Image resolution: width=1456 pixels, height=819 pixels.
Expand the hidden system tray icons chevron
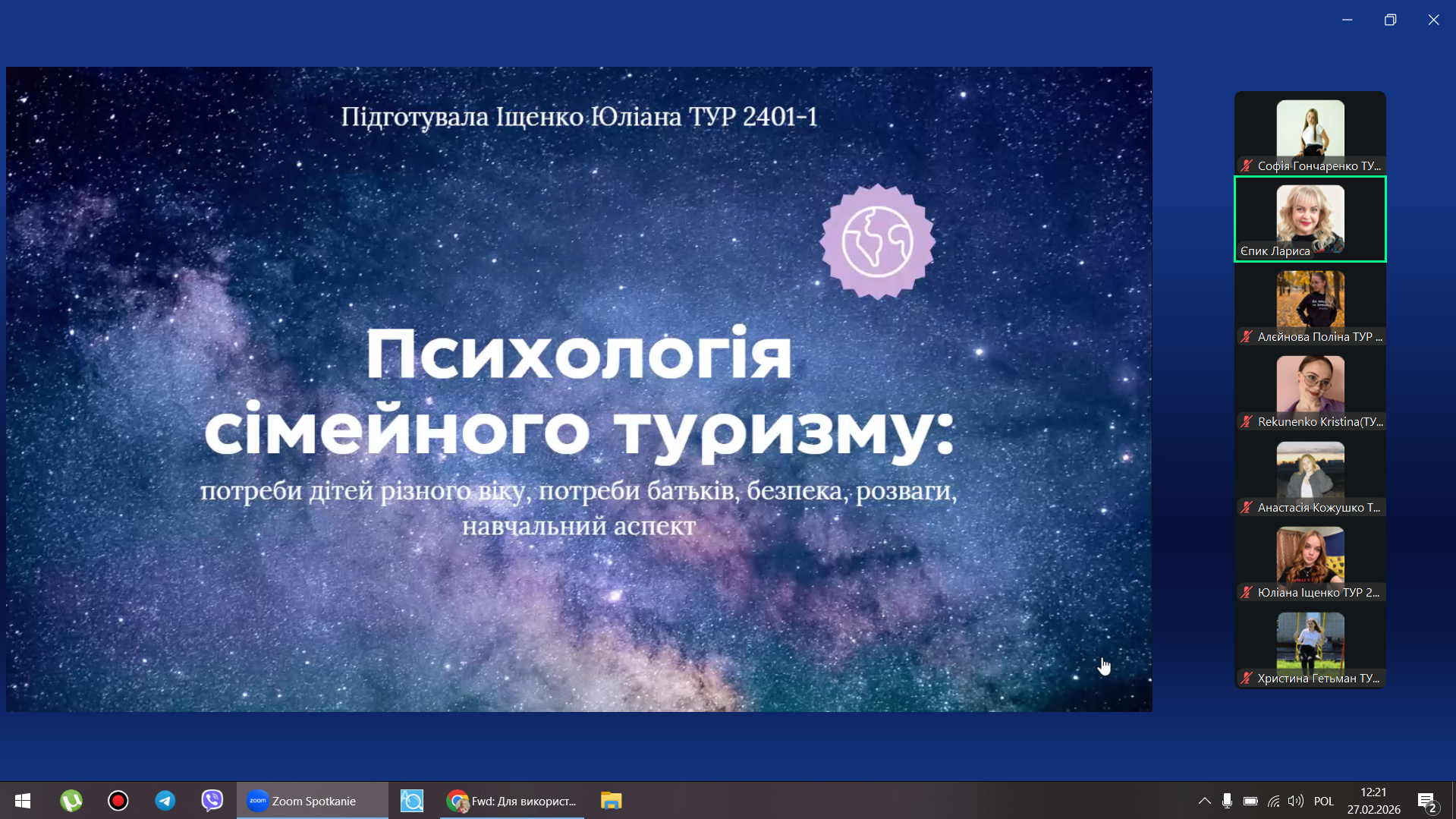[x=1204, y=801]
